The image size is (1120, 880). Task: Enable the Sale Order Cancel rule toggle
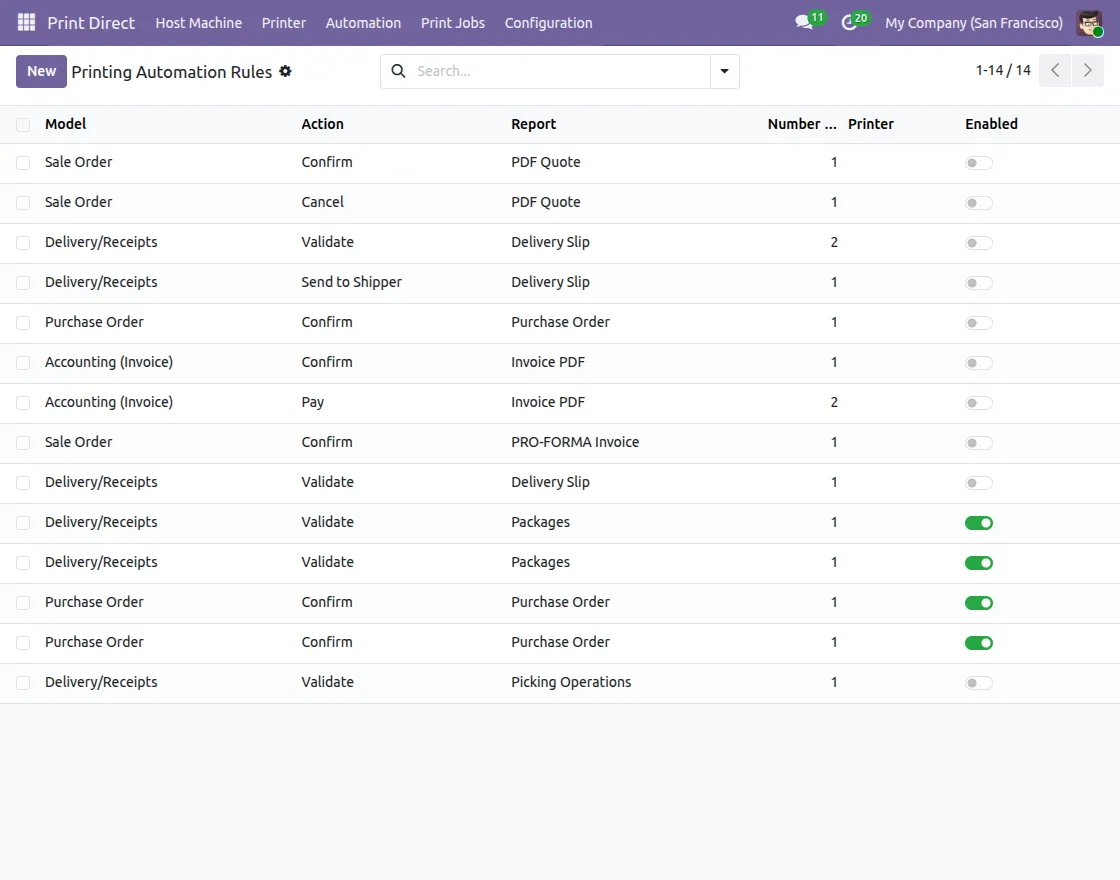click(978, 203)
